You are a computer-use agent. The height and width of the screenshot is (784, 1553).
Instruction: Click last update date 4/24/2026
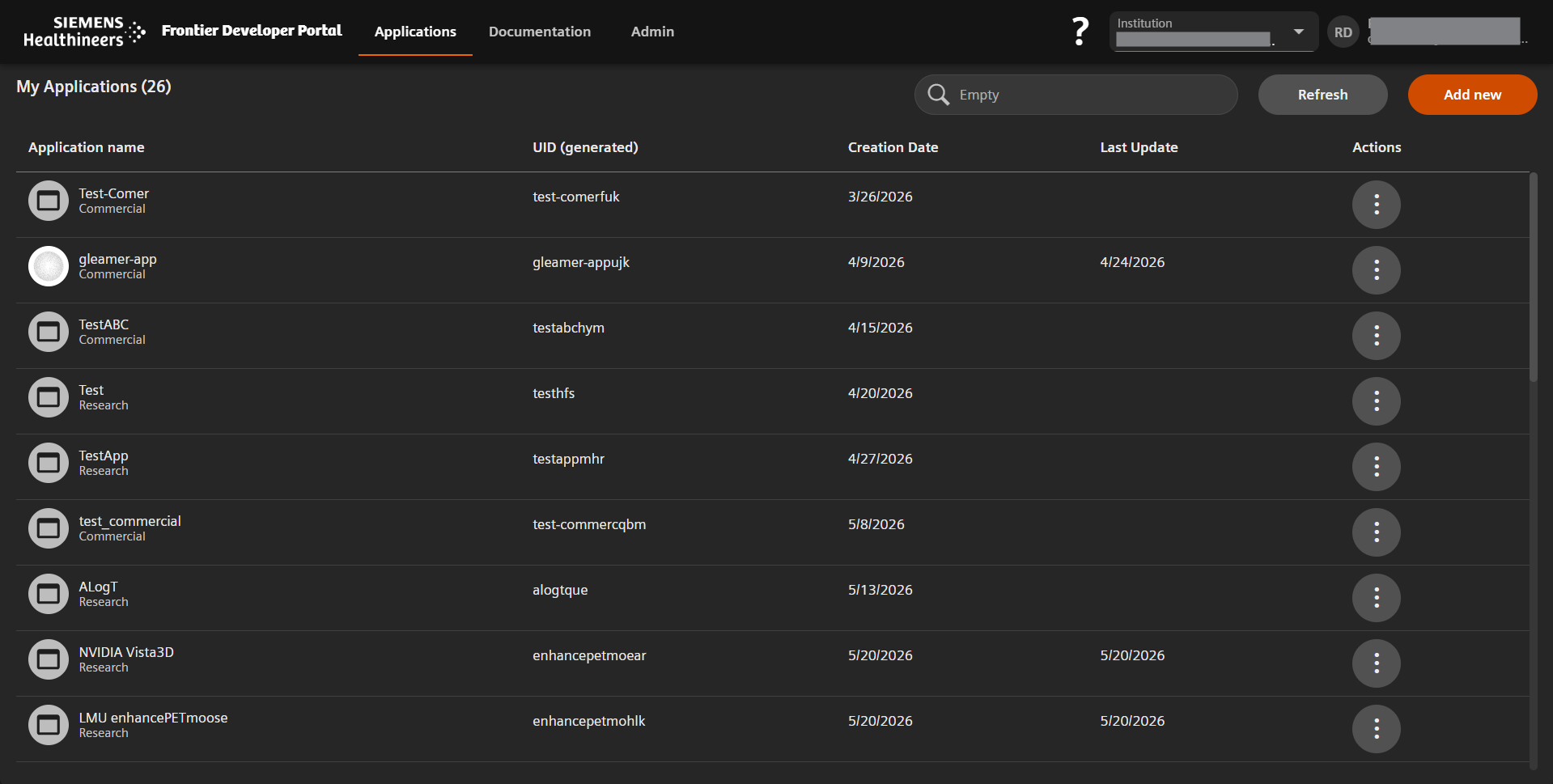tap(1132, 262)
